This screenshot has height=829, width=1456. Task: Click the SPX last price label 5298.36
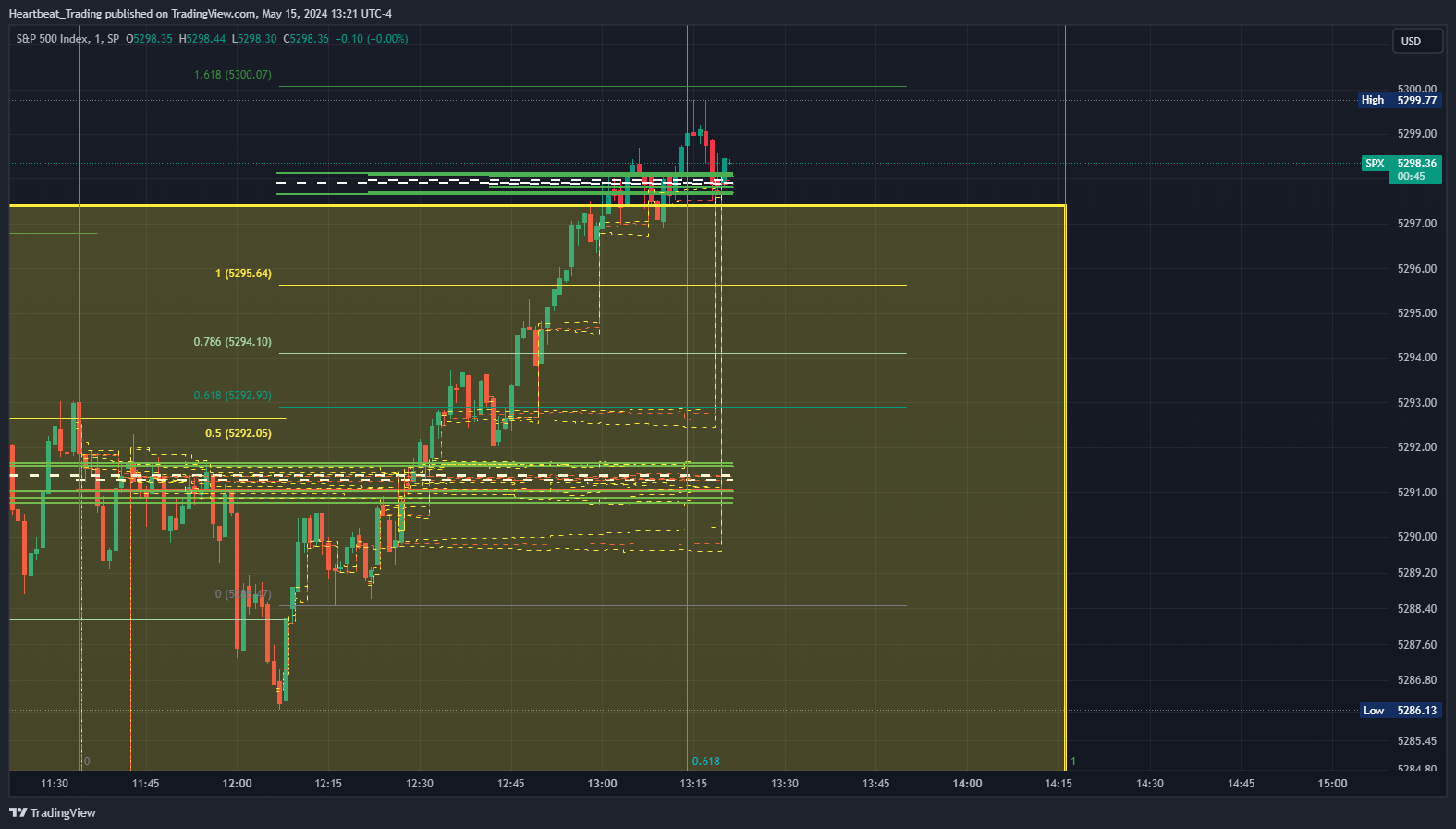pyautogui.click(x=1402, y=164)
